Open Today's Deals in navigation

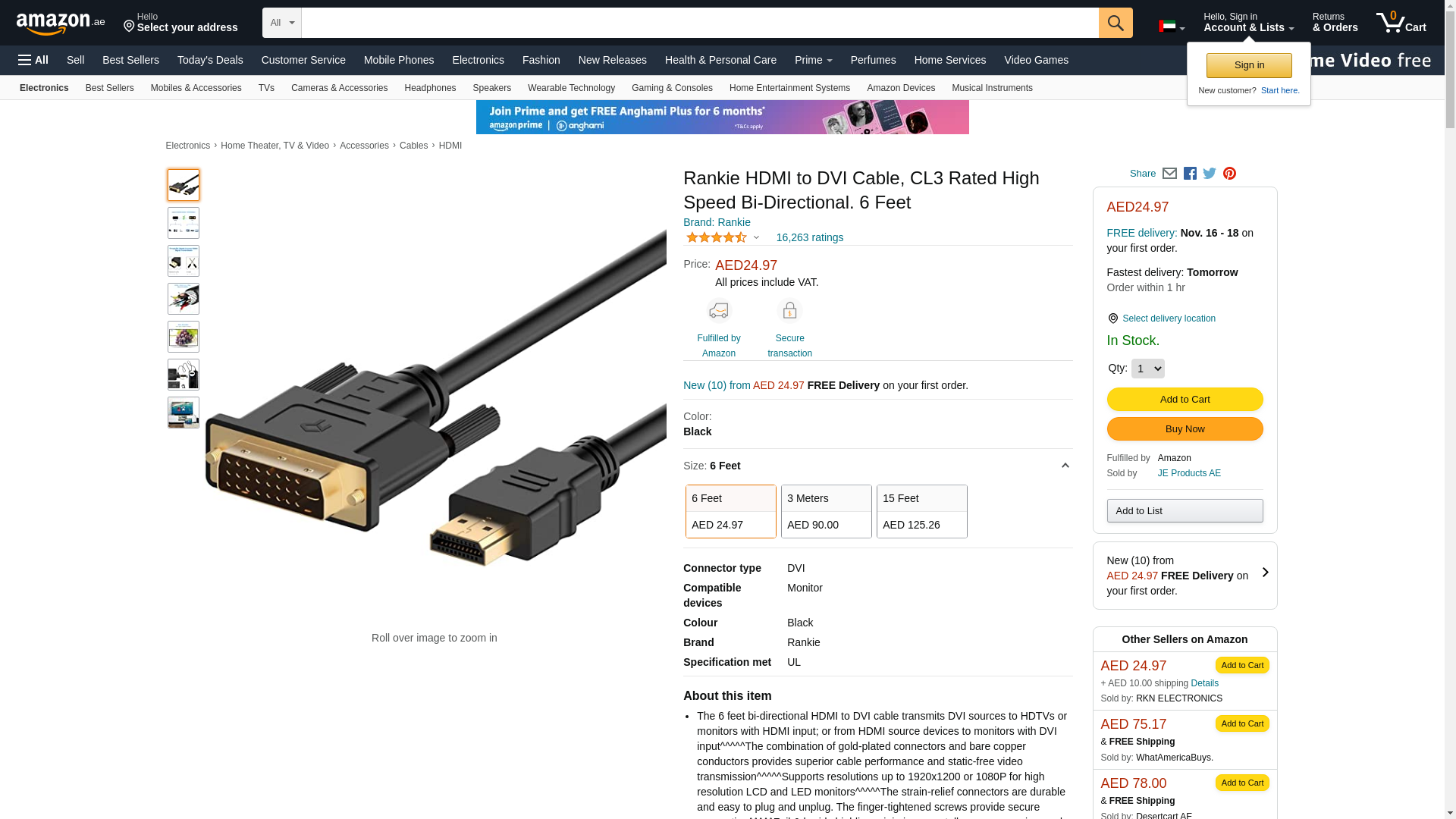[x=210, y=60]
